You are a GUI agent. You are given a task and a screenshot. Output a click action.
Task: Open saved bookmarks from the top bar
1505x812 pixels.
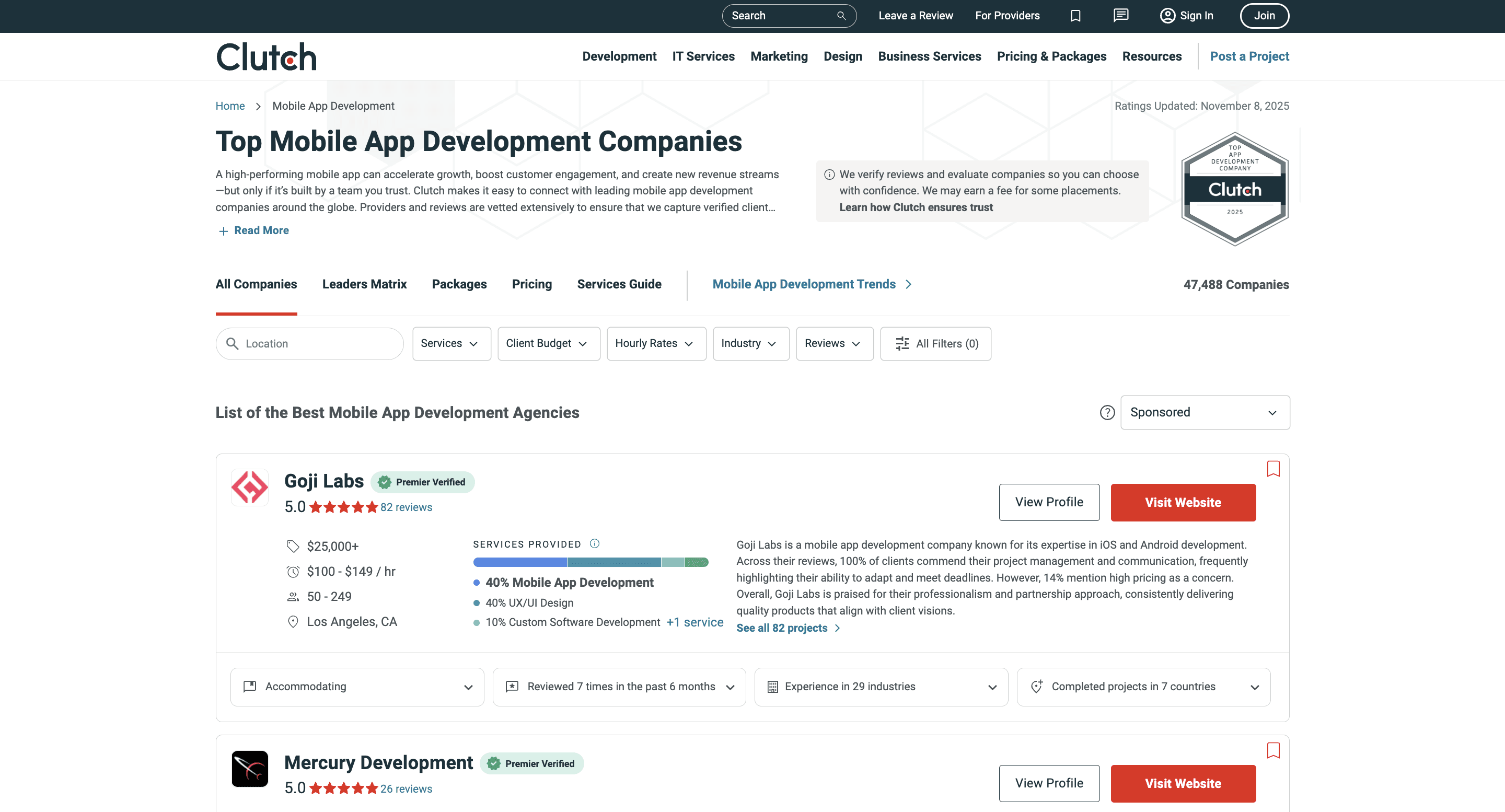coord(1075,16)
